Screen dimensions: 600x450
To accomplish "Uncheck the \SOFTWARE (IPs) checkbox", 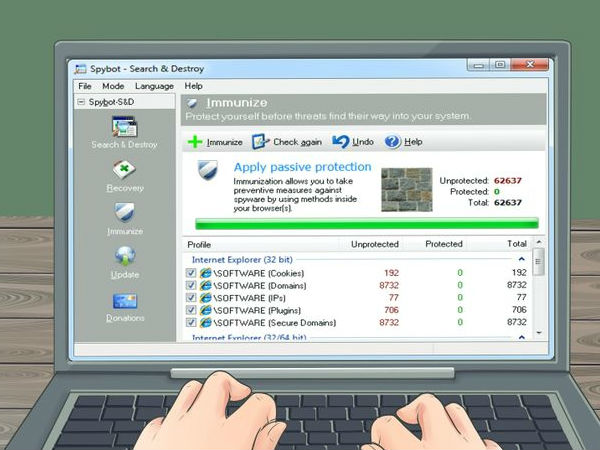I will pos(191,298).
